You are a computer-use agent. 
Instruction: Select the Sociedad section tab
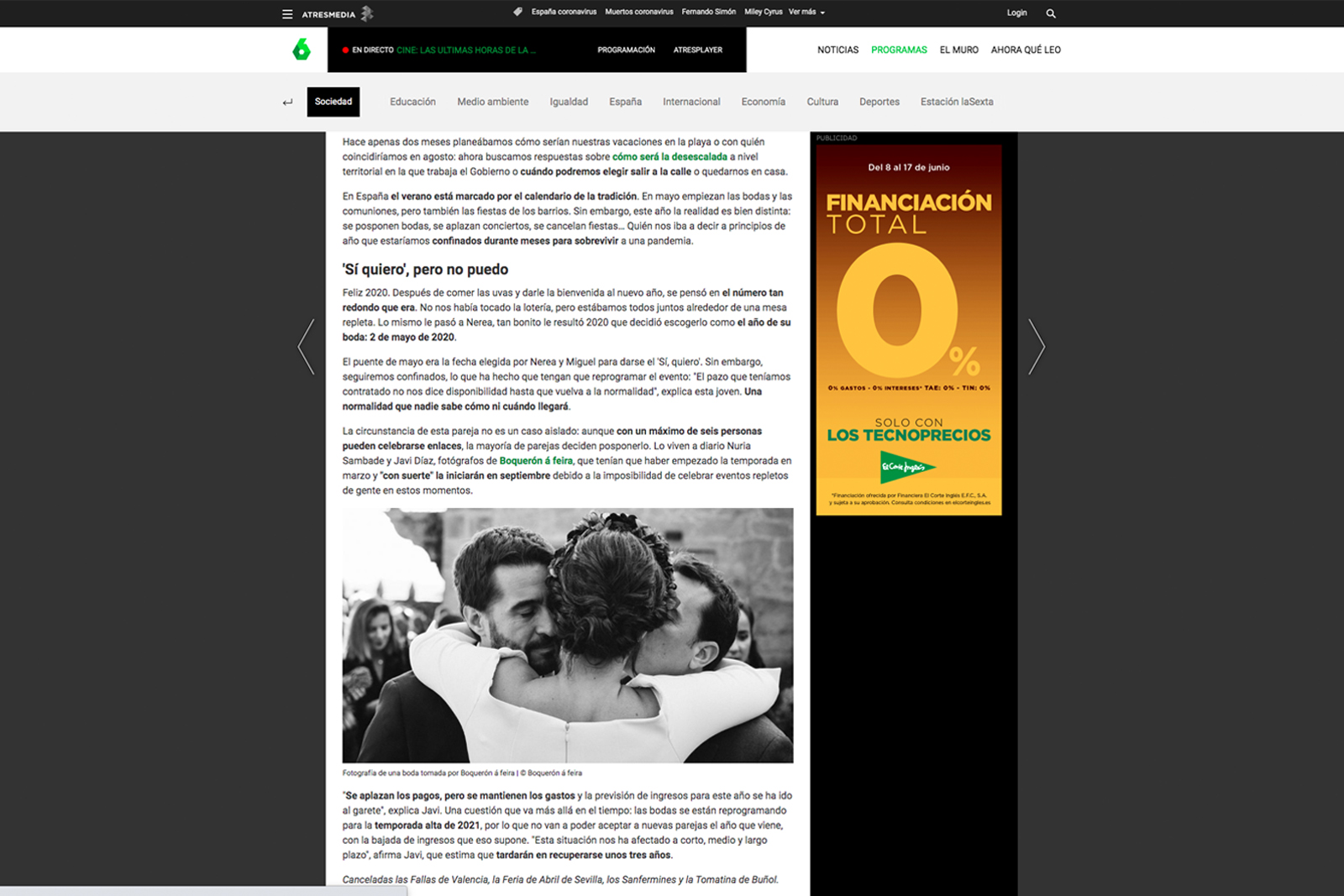point(333,102)
